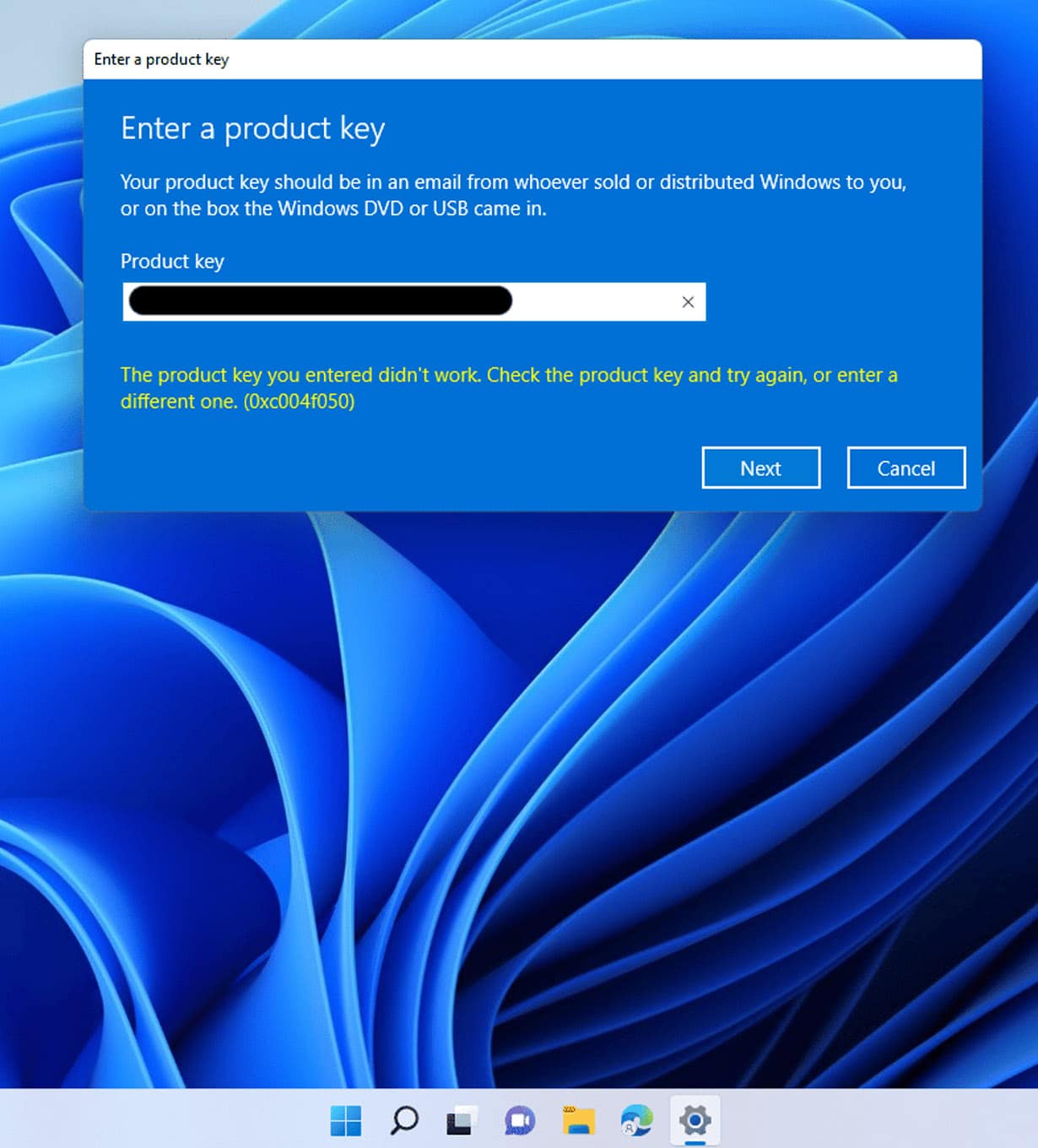Select the error code 0xc004f050 text
1038x1148 pixels.
tap(301, 402)
